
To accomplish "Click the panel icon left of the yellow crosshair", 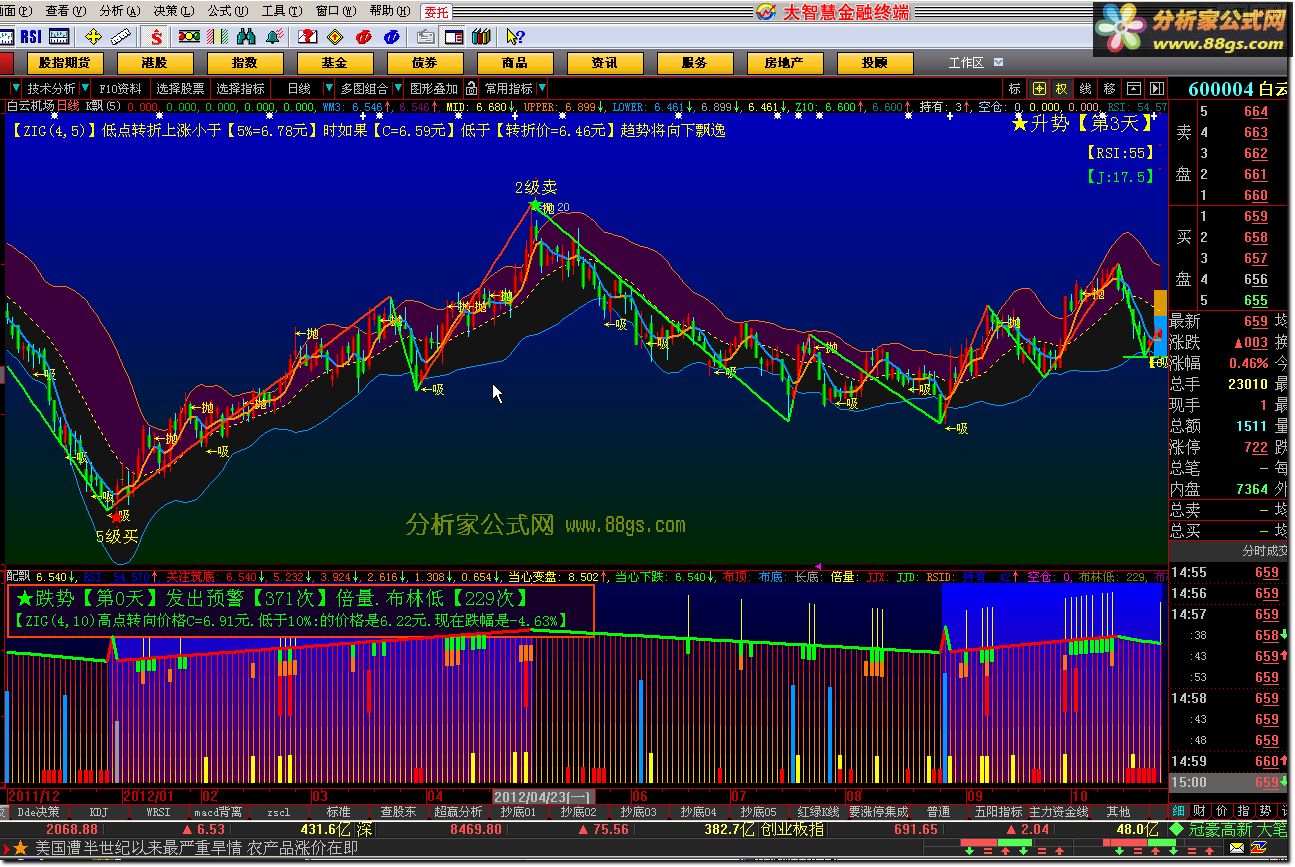I will 61,37.
